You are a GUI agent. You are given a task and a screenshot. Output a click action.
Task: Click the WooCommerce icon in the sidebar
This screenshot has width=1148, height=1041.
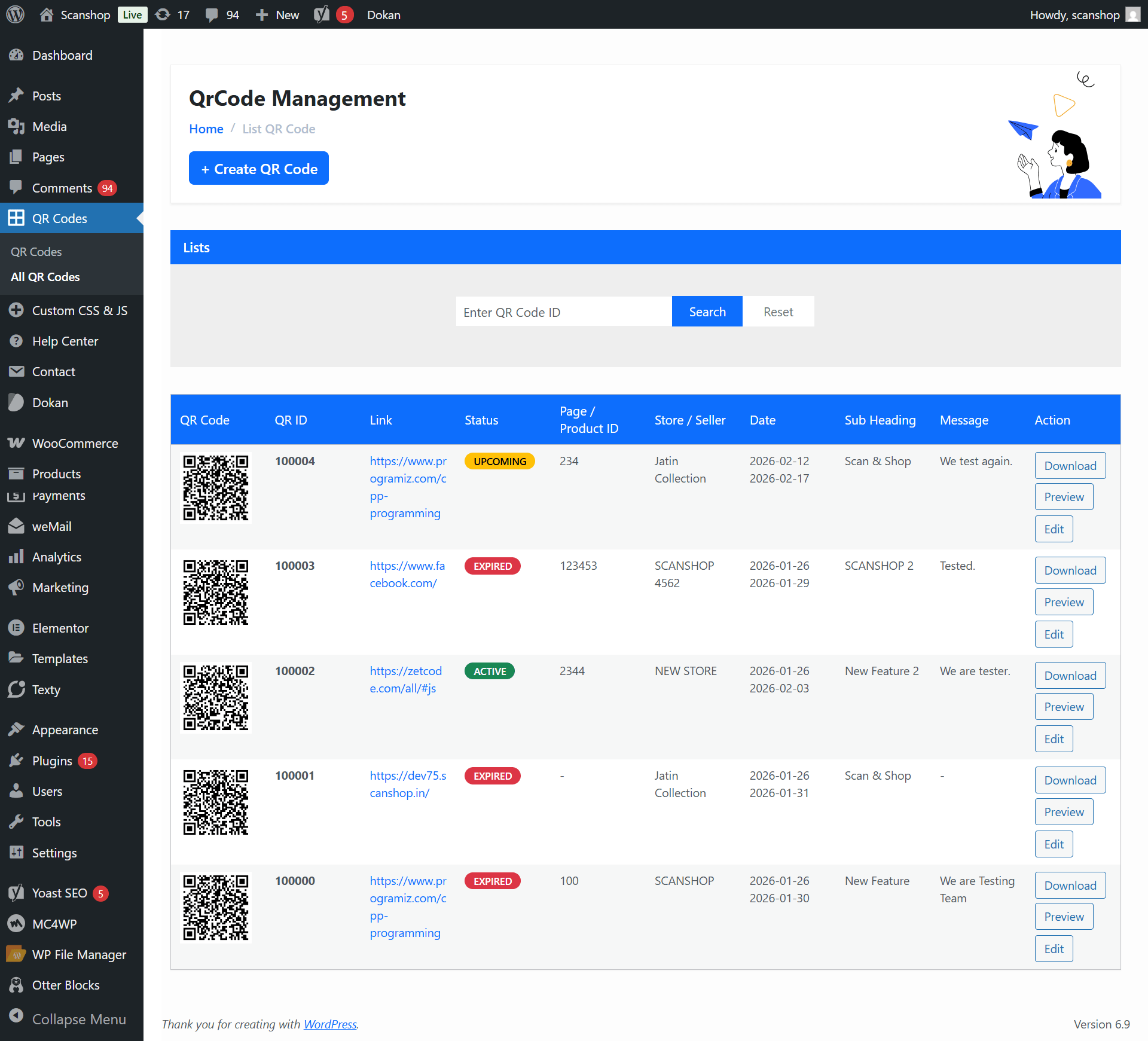tap(16, 443)
